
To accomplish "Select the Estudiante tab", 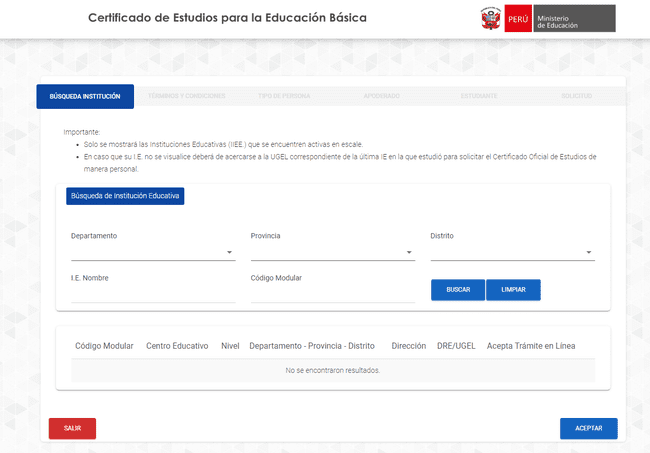I will click(480, 96).
